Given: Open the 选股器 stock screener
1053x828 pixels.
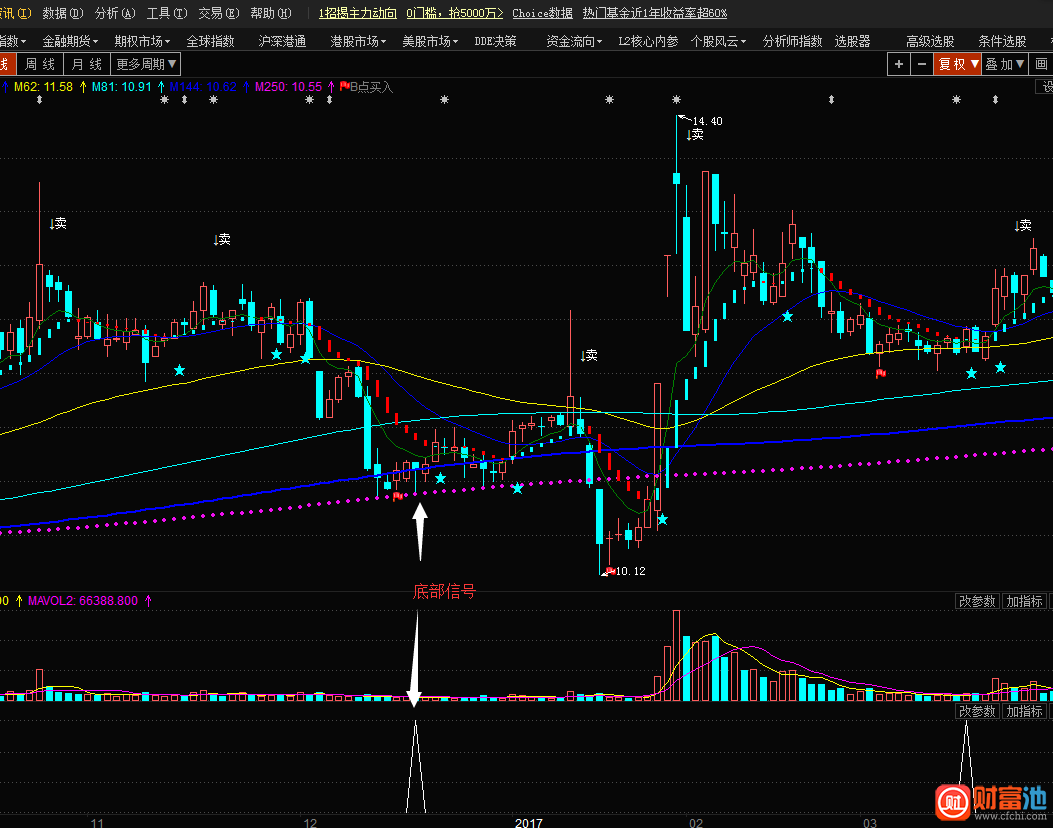Looking at the screenshot, I should 852,42.
